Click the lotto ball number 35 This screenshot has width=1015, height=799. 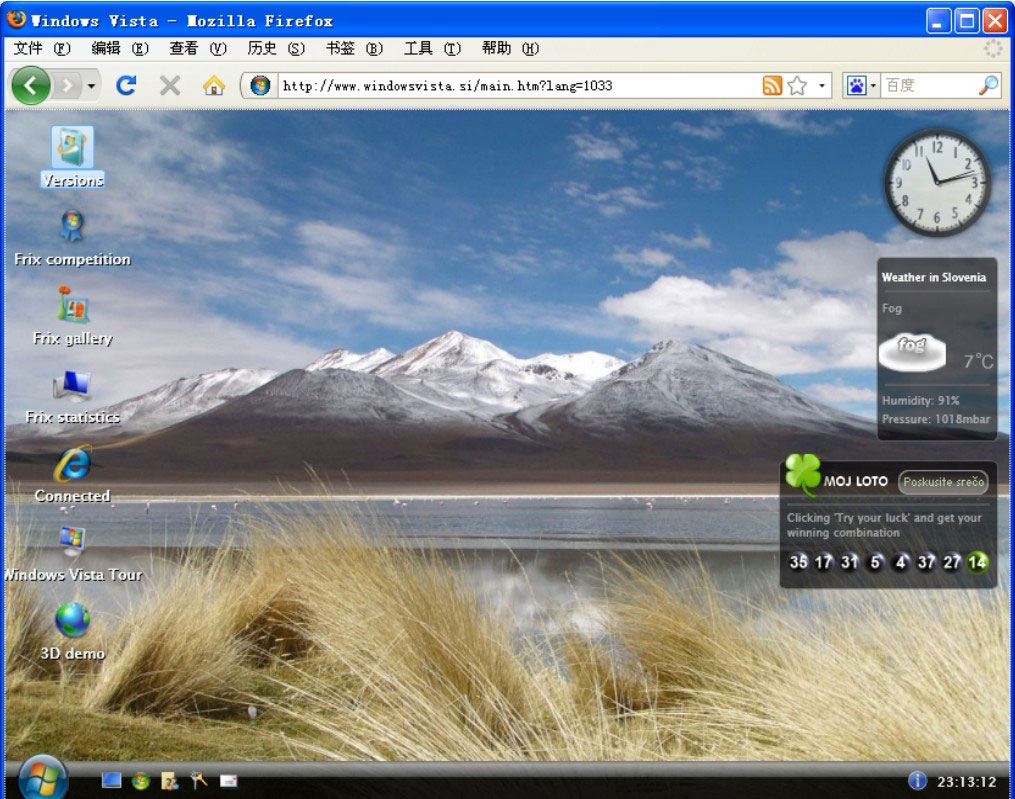[x=798, y=561]
